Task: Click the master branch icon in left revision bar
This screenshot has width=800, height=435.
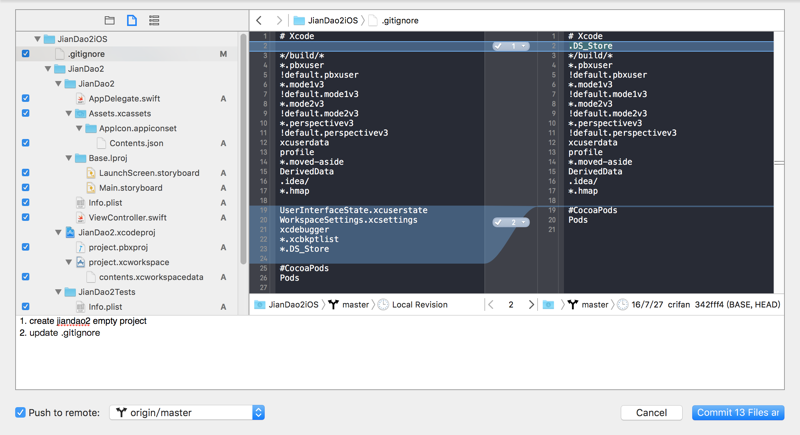Action: pyautogui.click(x=333, y=304)
